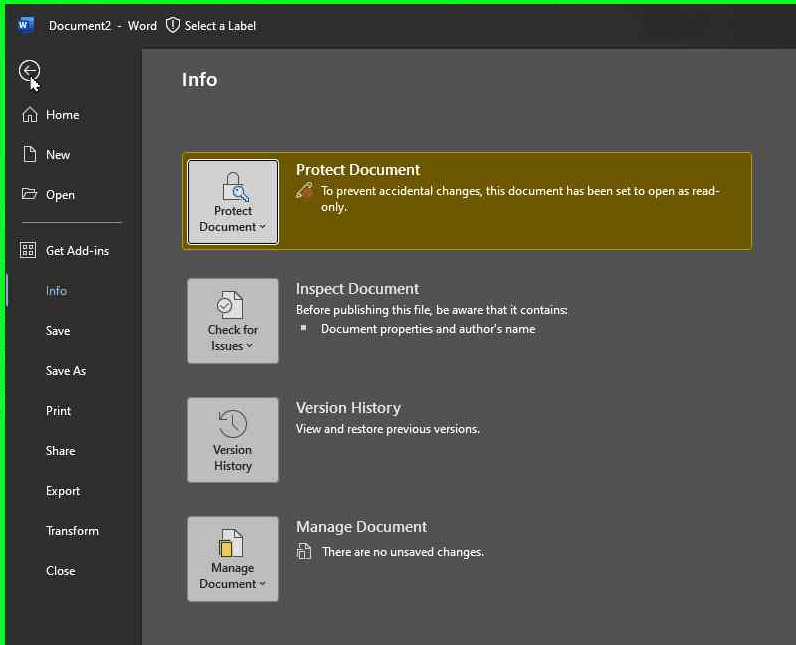The width and height of the screenshot is (796, 645).
Task: Click the Inspect Document heading
Action: pos(357,288)
